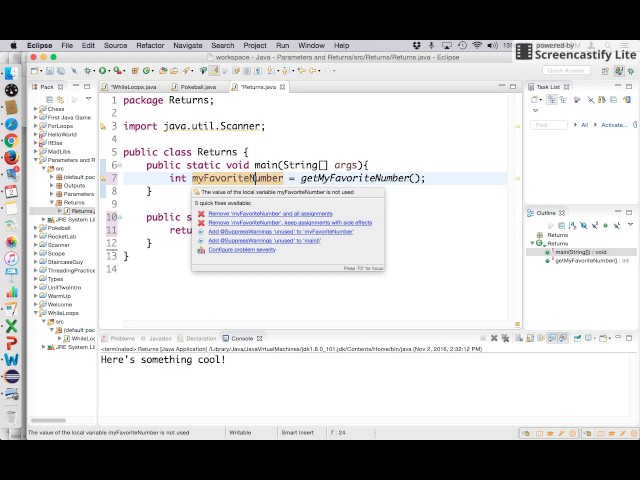Open Run button dropdown arrow

109,71
